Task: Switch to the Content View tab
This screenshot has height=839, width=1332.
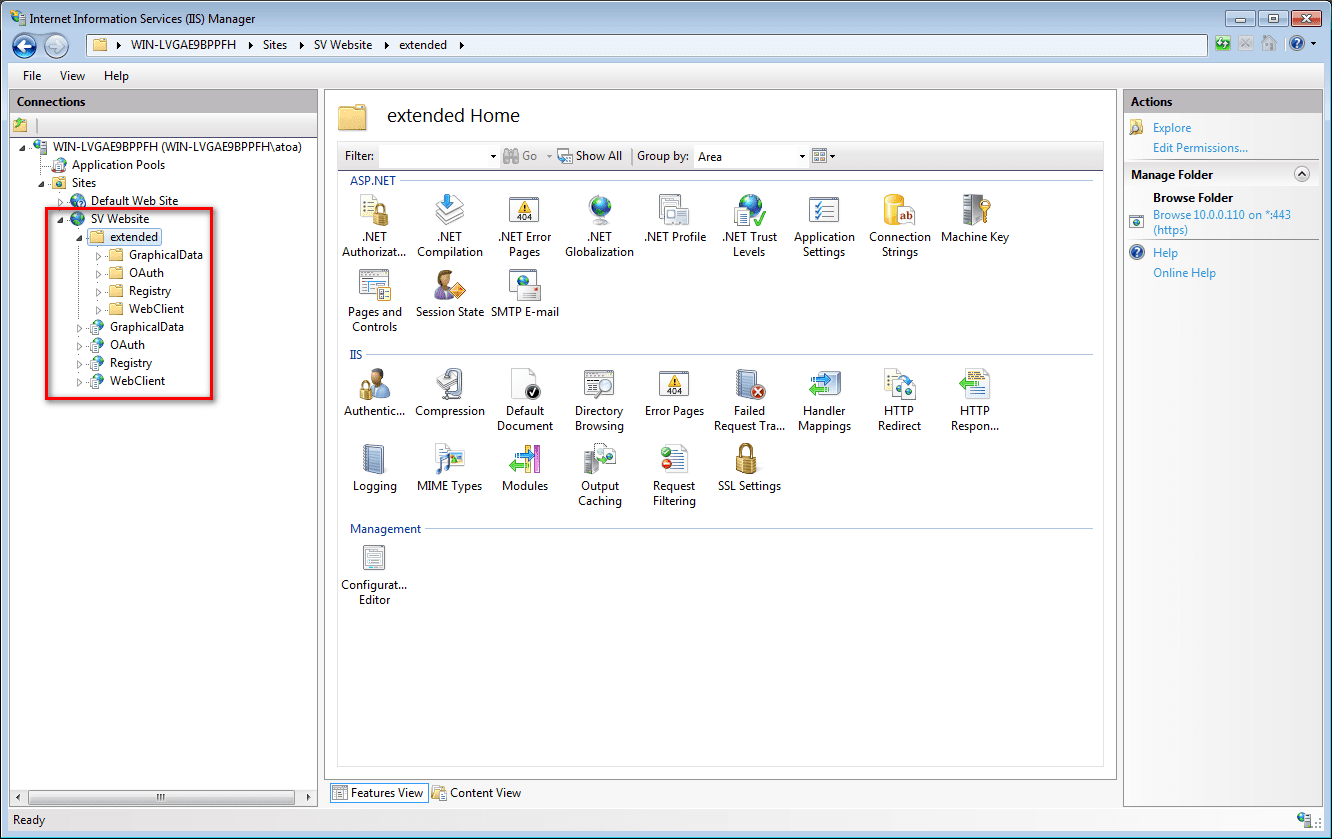Action: coord(476,793)
